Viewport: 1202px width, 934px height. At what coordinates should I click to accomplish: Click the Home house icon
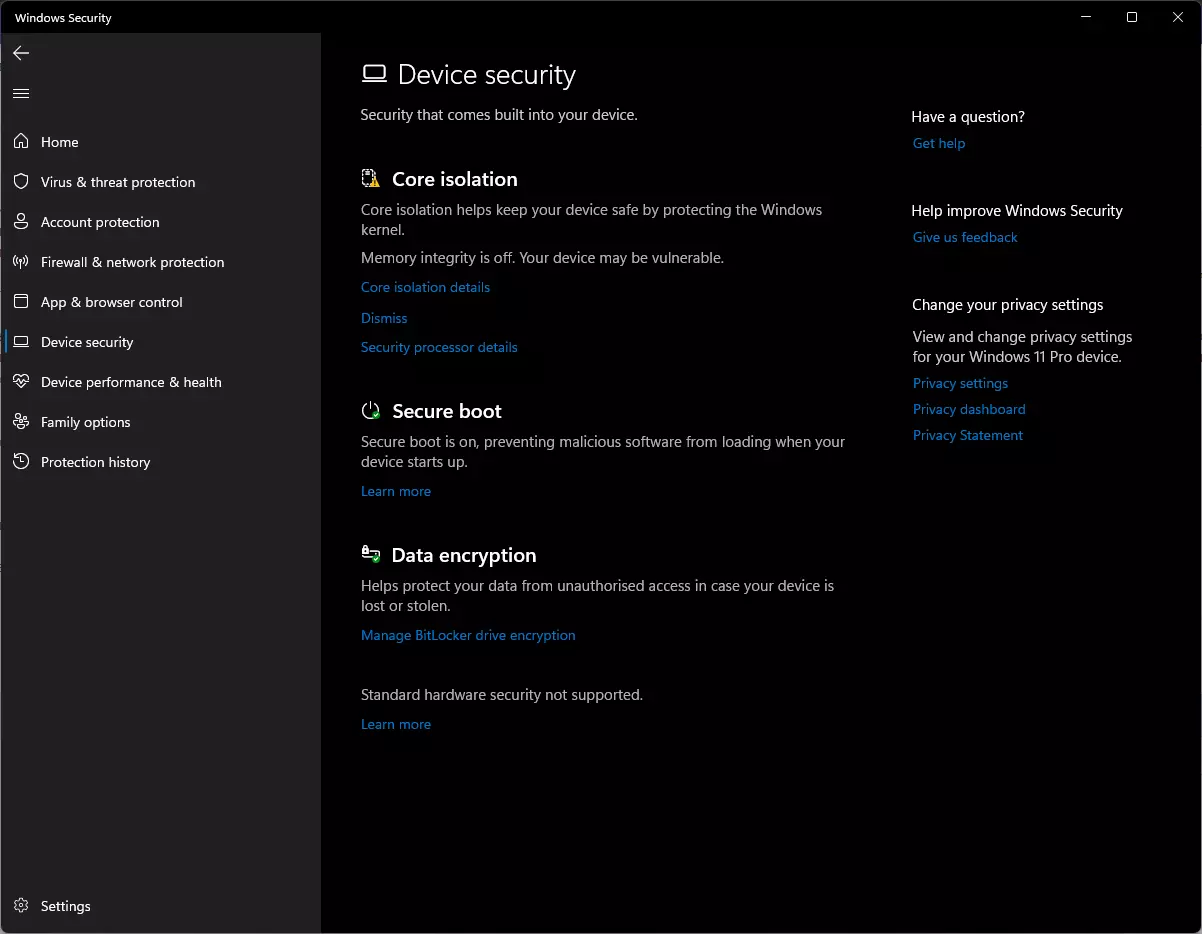pos(21,142)
